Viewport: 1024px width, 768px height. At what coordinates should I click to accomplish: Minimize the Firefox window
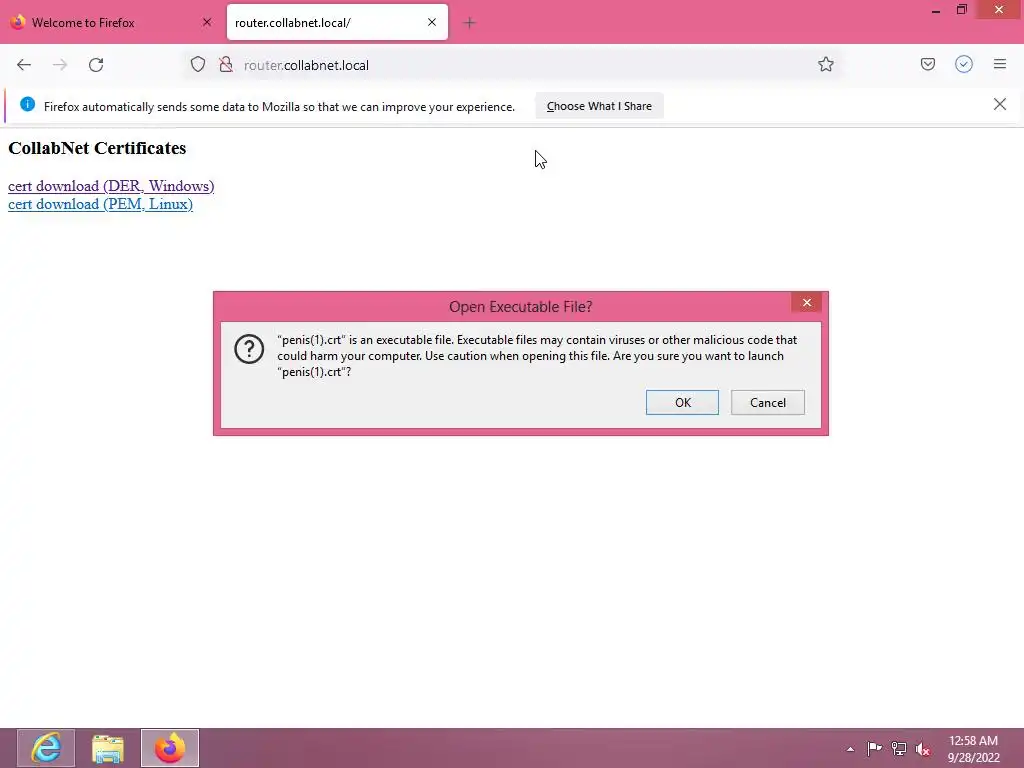936,10
